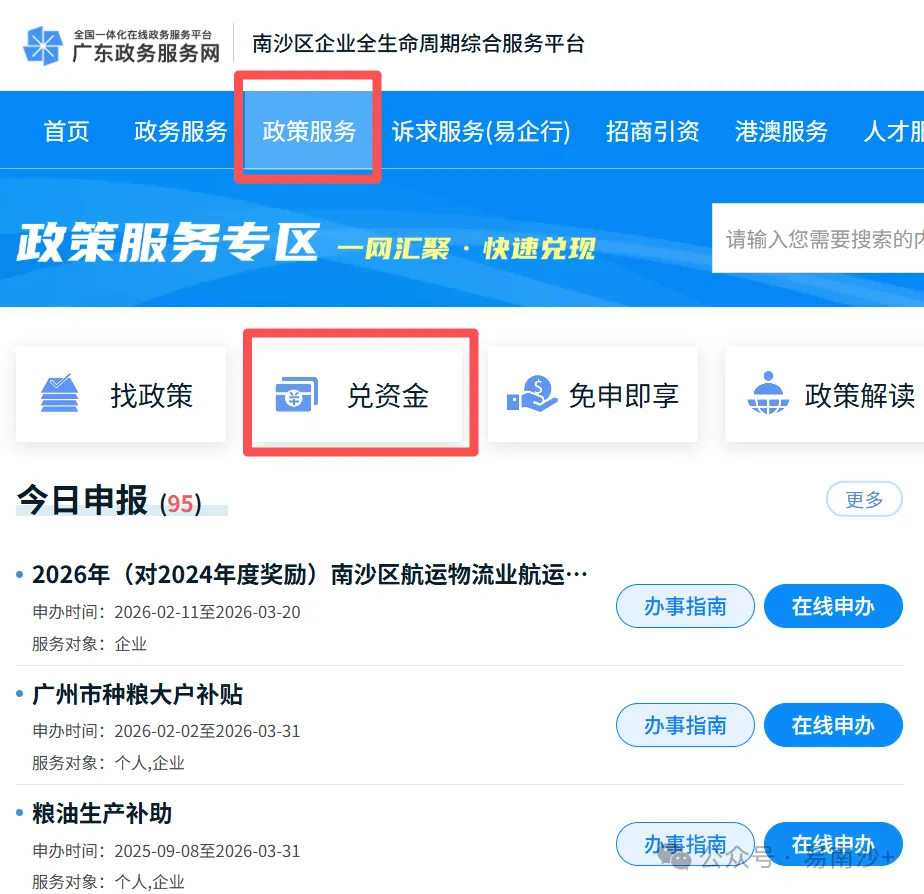Open the 政务服务 navigation tab
Screen dimensions: 924x894
[180, 131]
